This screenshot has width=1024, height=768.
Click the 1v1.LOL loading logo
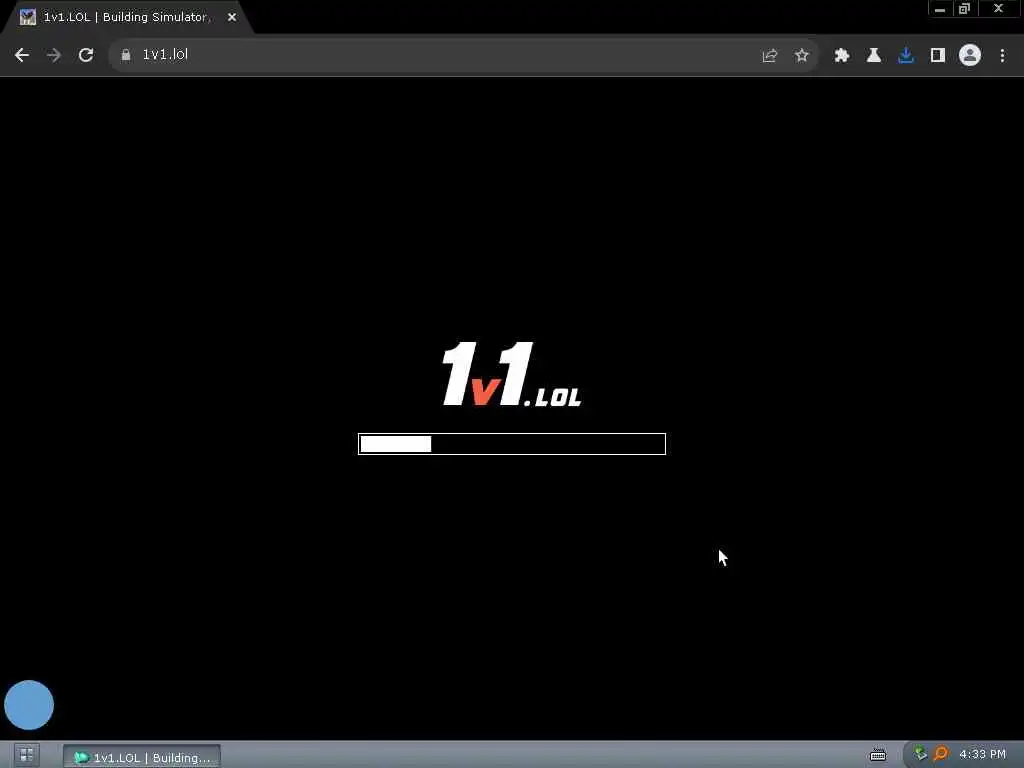[x=511, y=374]
